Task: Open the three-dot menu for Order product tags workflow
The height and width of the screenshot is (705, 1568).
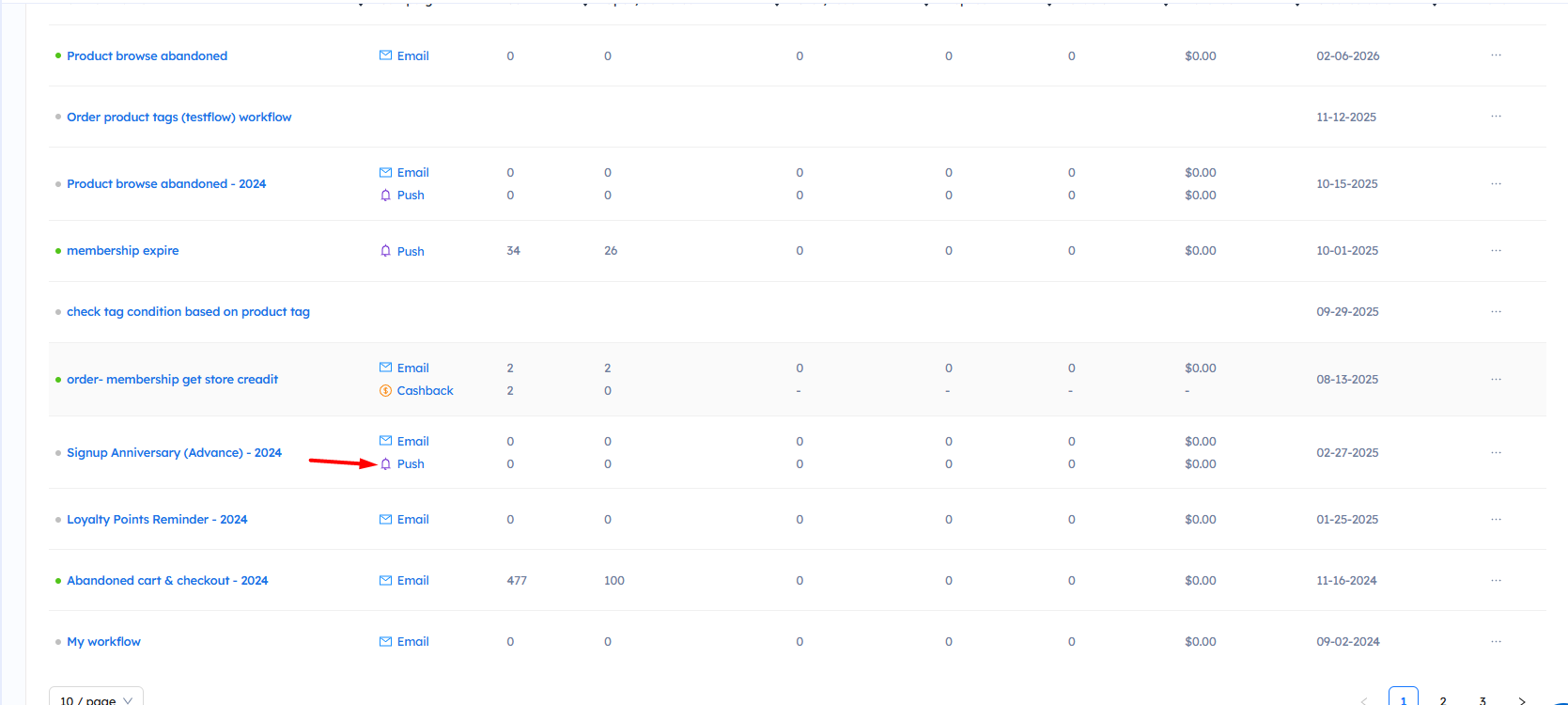Action: [x=1496, y=117]
